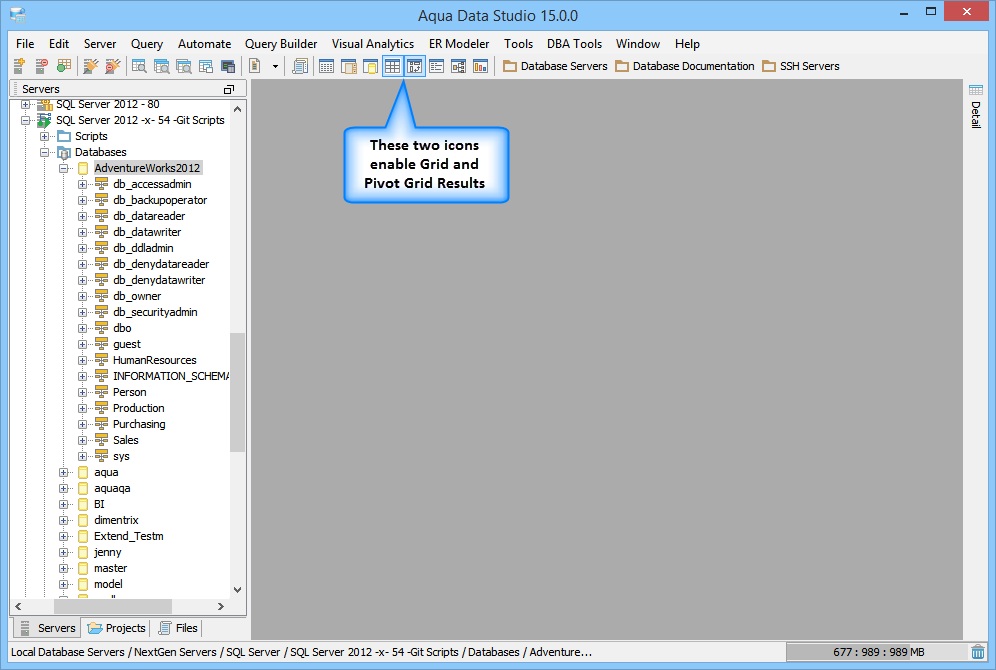Open the Detail side panel
This screenshot has width=996, height=670.
click(976, 105)
